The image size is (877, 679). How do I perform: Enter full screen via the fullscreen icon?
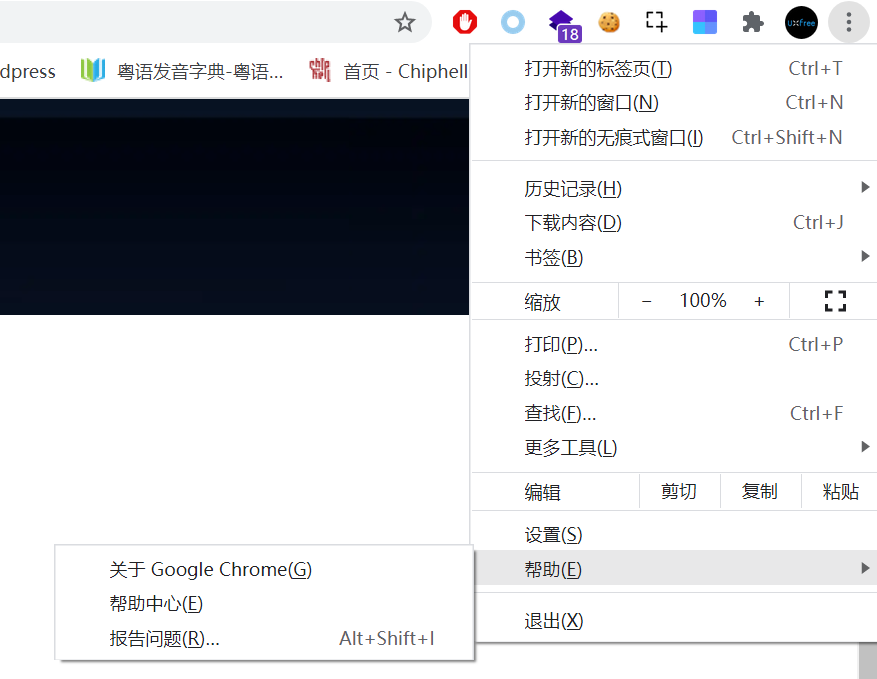pyautogui.click(x=835, y=299)
